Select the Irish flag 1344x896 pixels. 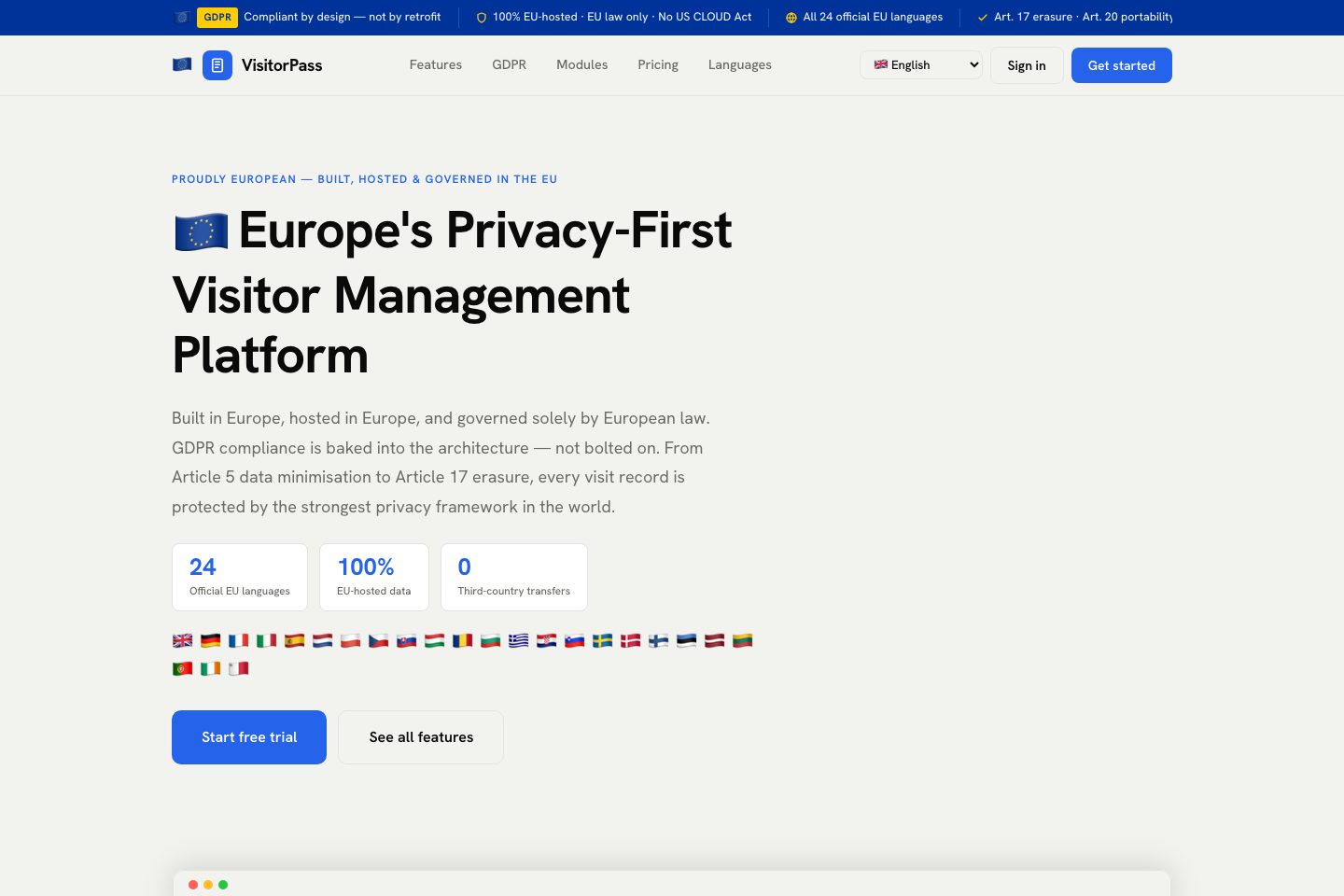click(x=211, y=668)
